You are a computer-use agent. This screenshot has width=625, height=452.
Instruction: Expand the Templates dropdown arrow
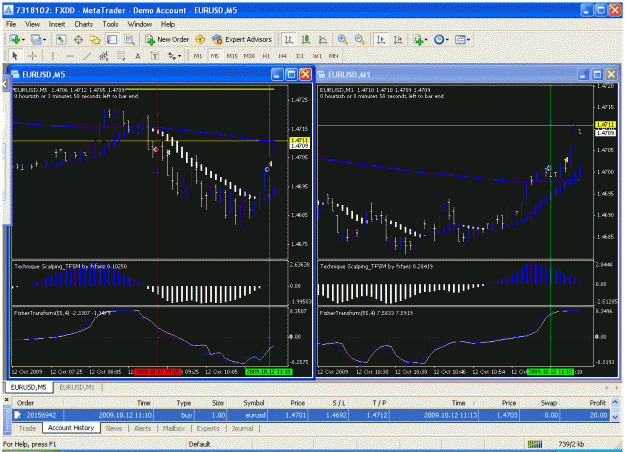(x=468, y=40)
